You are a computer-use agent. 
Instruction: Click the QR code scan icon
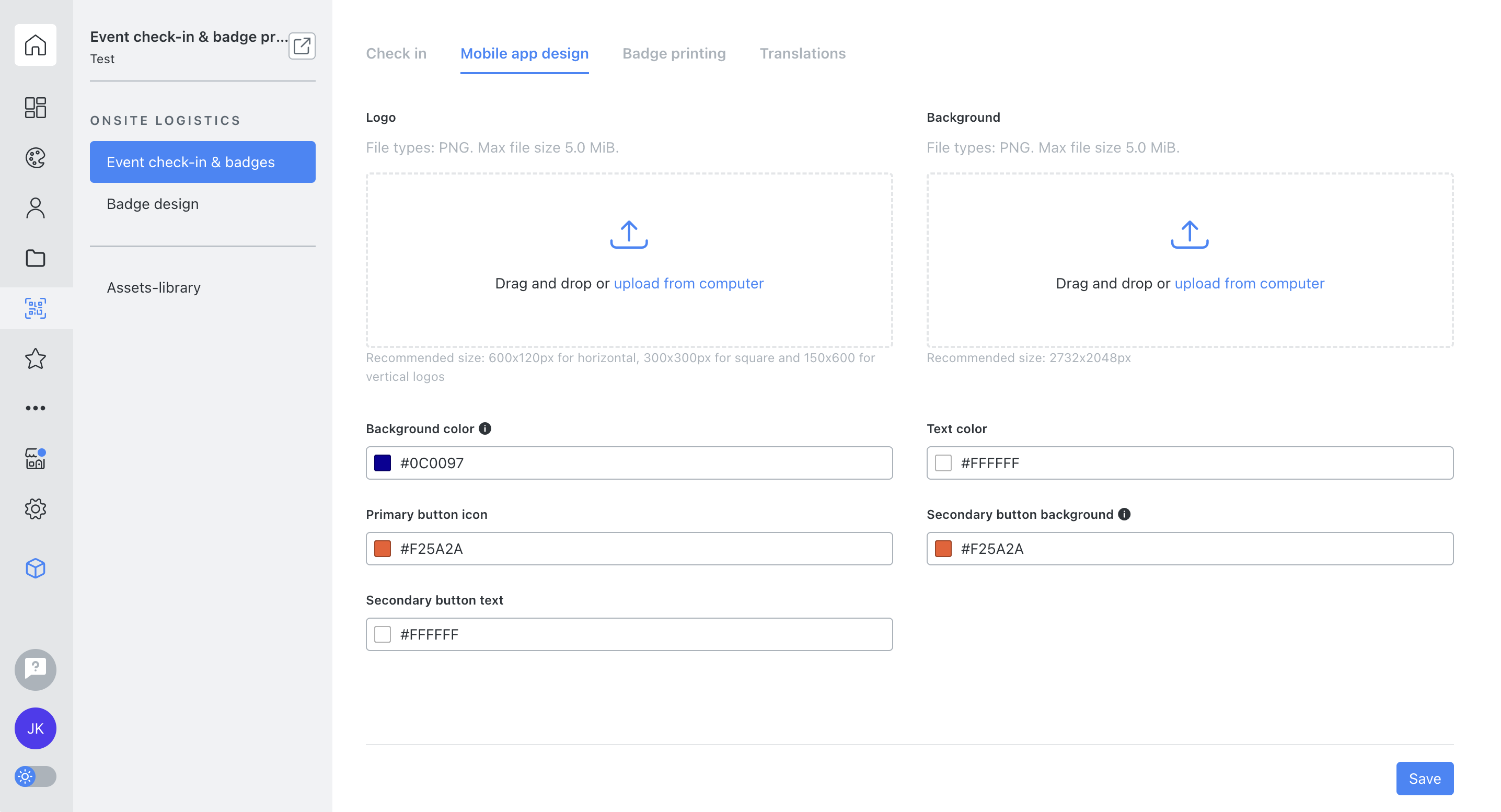[x=36, y=308]
